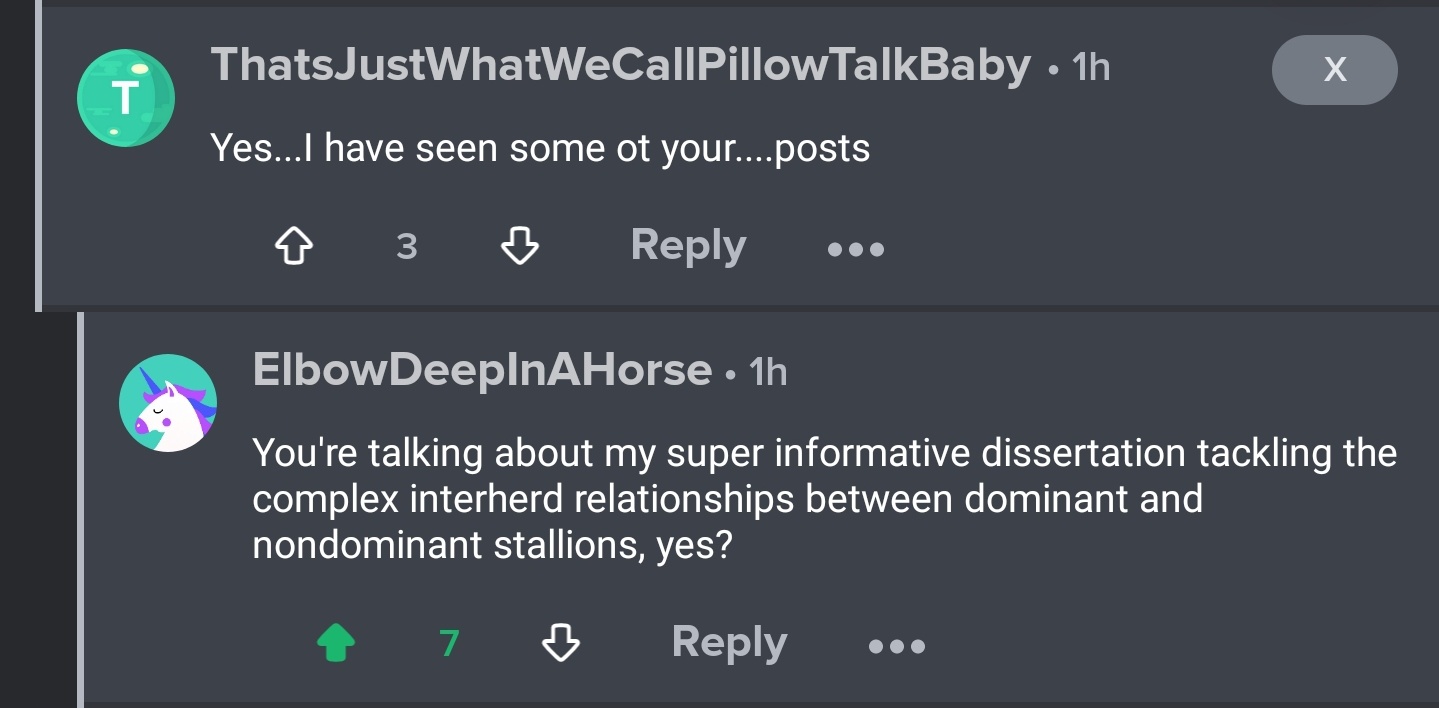The height and width of the screenshot is (708, 1439).
Task: Collapse thread via first comment's left line
Action: click(38, 155)
